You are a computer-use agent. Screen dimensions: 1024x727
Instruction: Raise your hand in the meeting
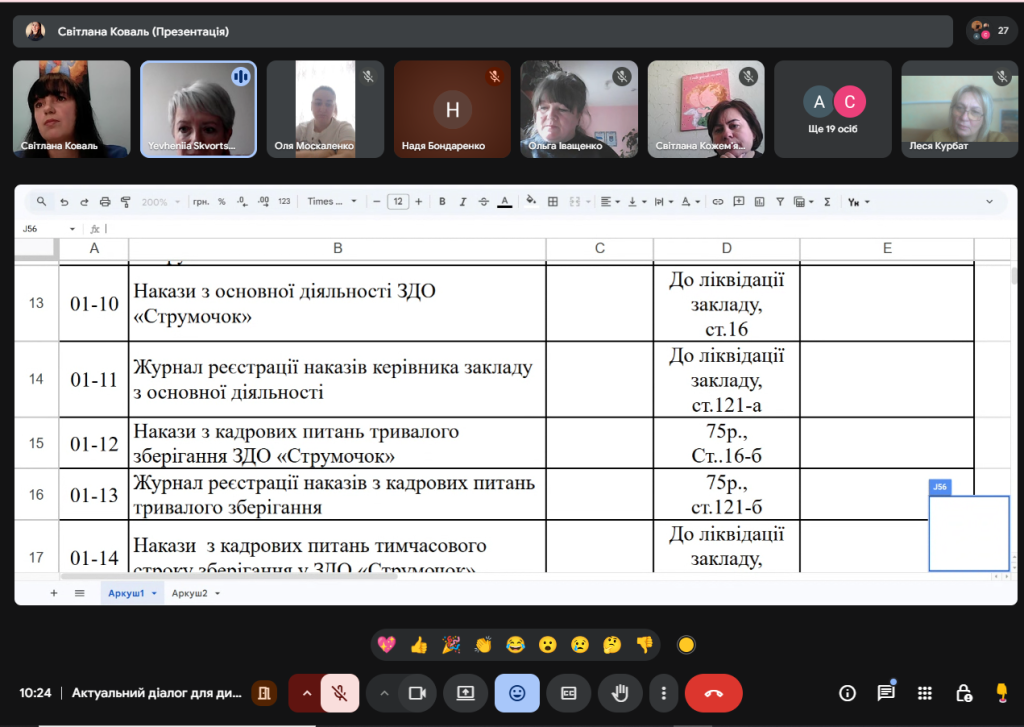(620, 693)
